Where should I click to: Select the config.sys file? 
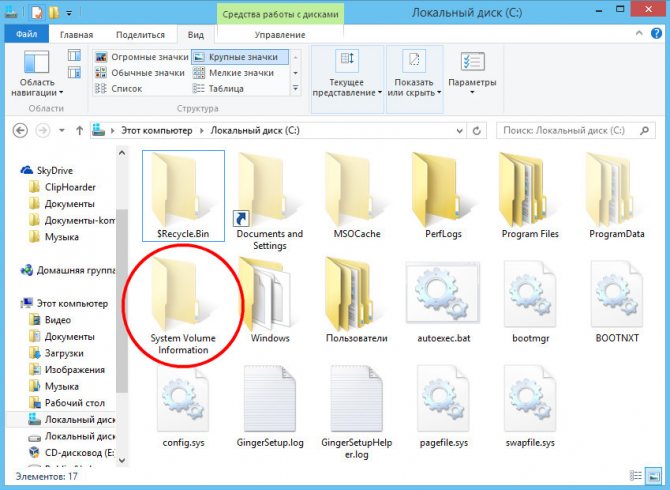183,406
